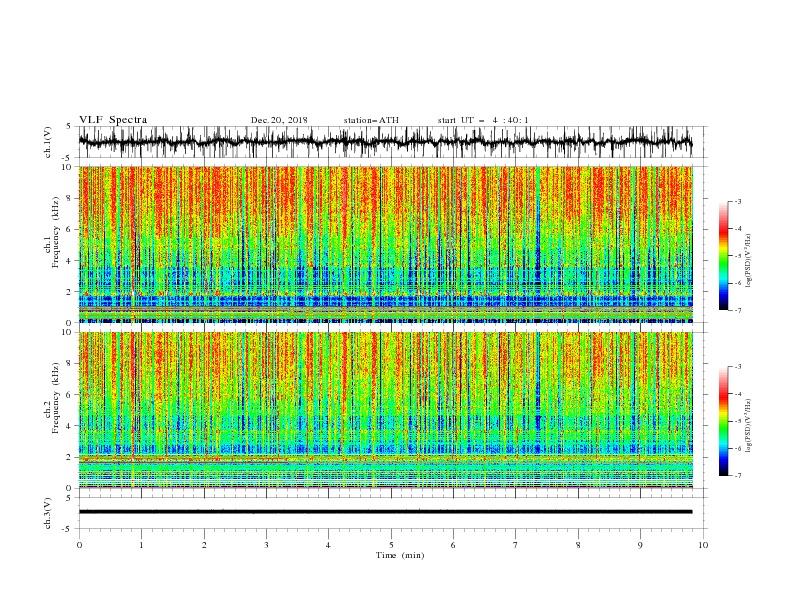Click the time axis tick label "1"
Viewport: 792px width, 612px height.
[x=141, y=545]
